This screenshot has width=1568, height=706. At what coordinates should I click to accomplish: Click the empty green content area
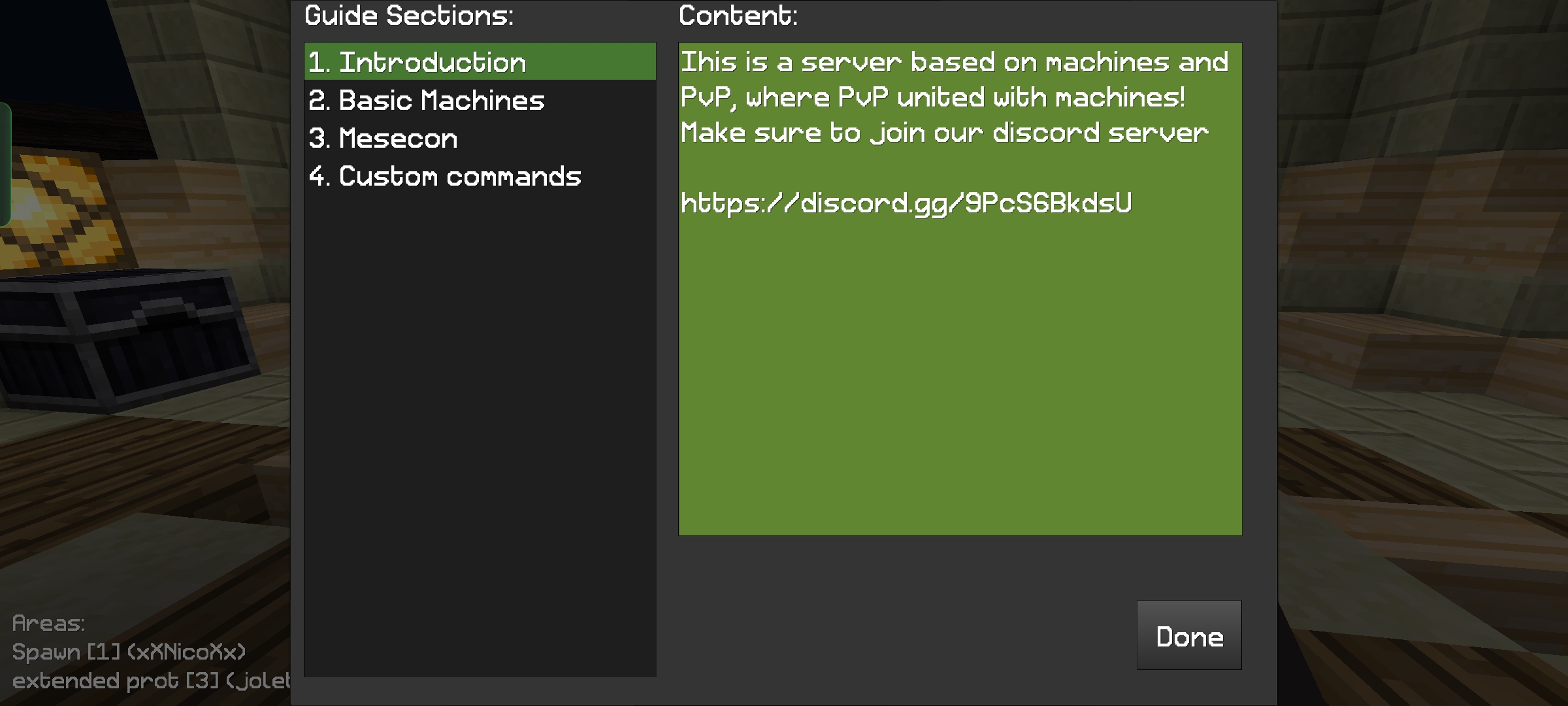959,379
